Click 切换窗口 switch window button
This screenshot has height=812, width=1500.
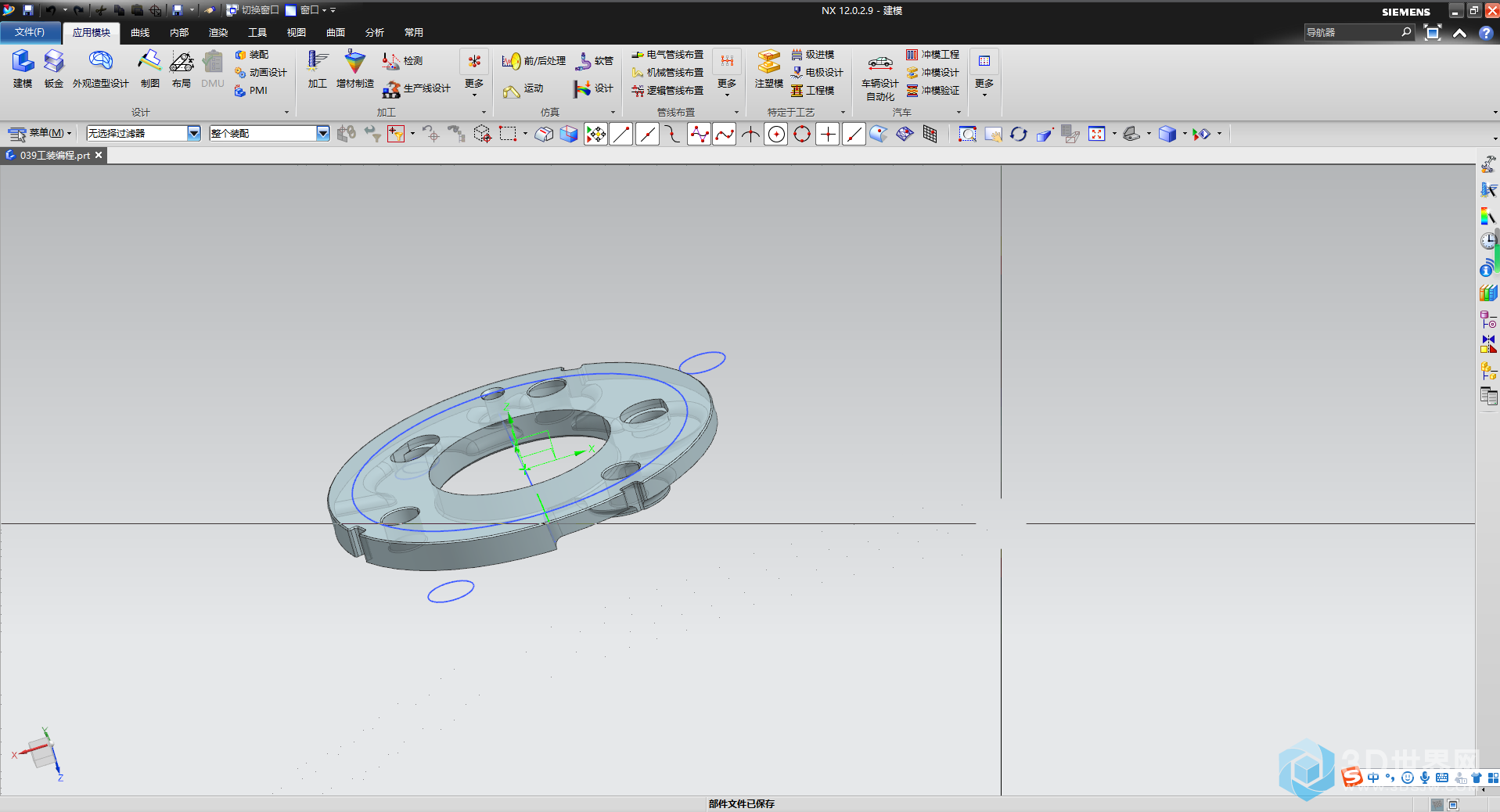(x=253, y=10)
